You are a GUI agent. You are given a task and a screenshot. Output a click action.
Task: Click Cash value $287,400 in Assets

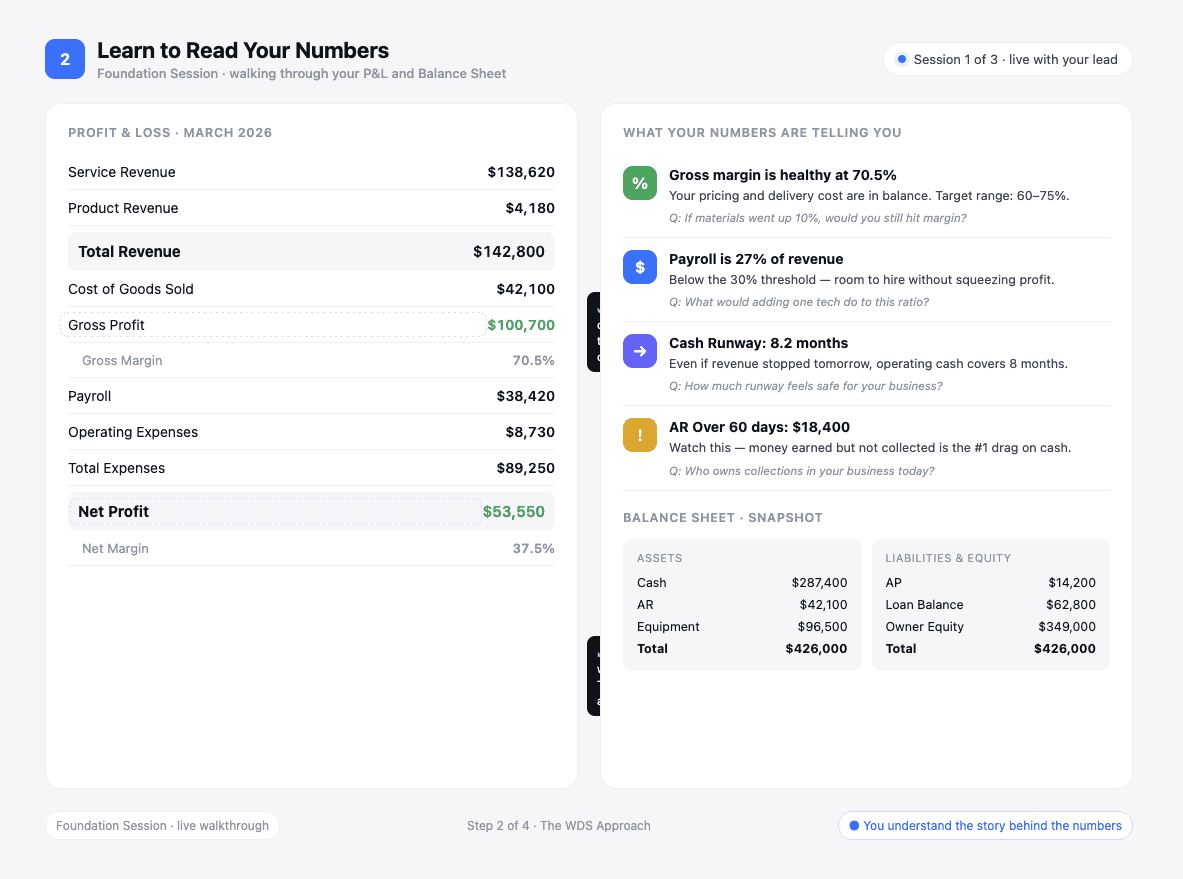pos(819,582)
